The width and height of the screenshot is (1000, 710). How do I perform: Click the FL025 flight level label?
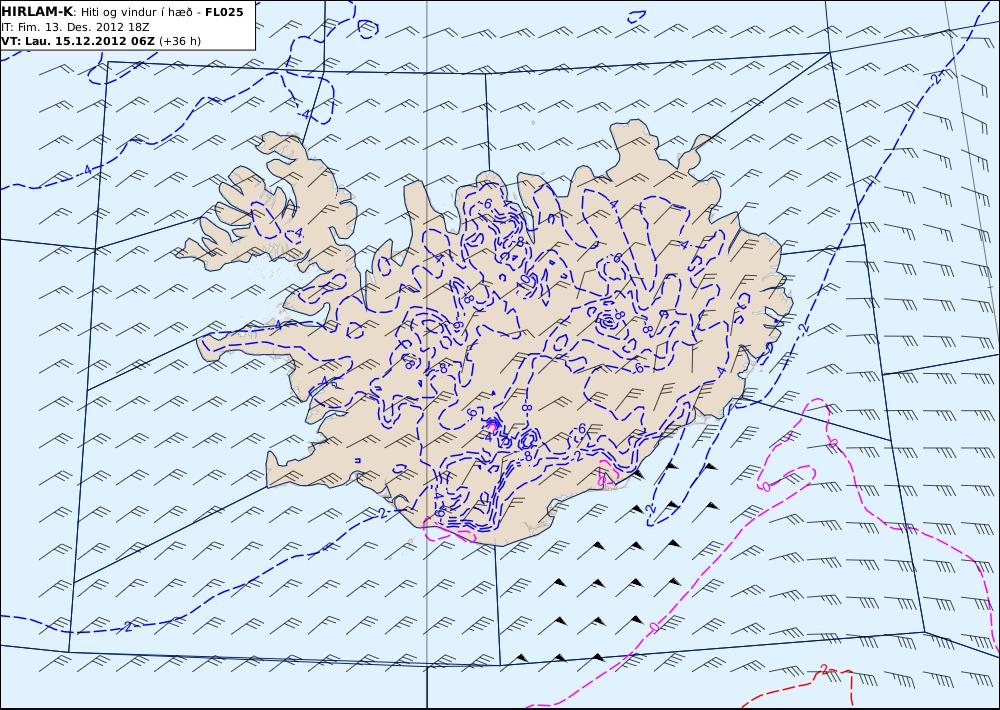pyautogui.click(x=224, y=12)
